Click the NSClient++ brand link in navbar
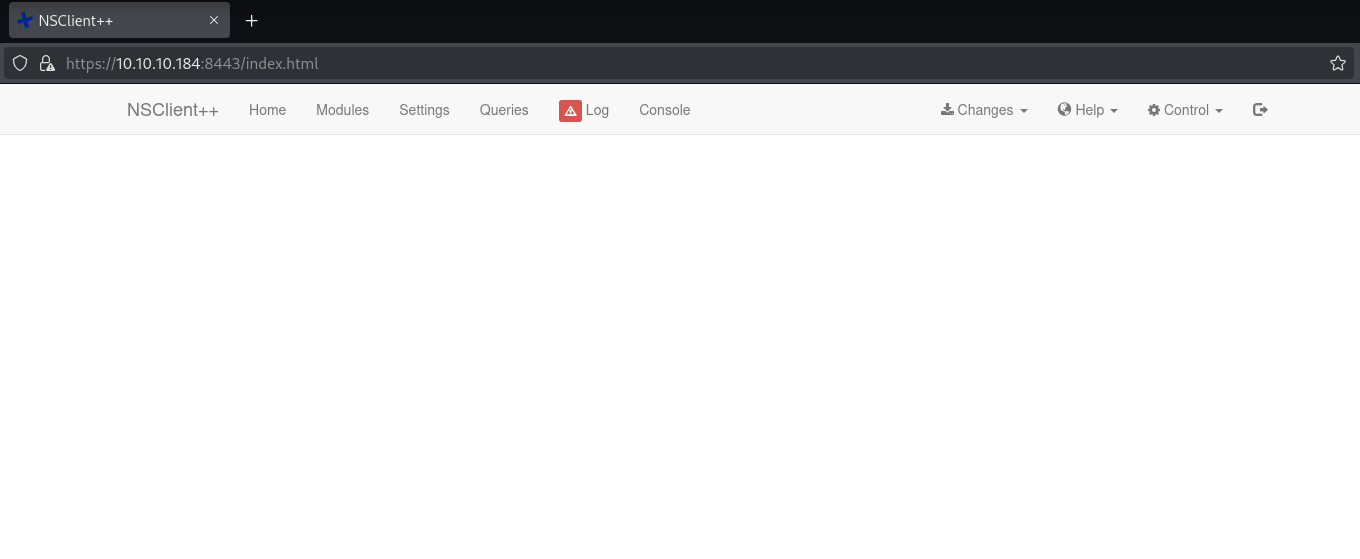The image size is (1360, 559). tap(172, 110)
